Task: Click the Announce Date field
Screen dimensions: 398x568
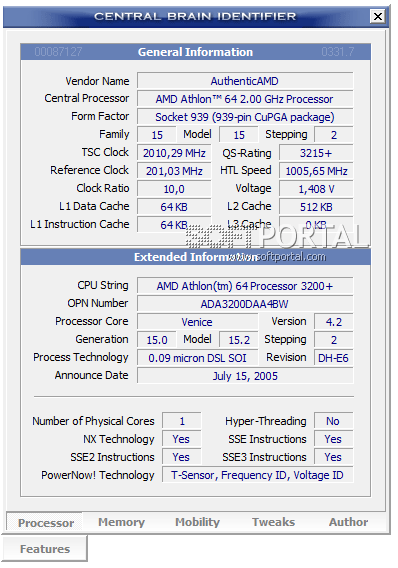Action: [x=245, y=376]
